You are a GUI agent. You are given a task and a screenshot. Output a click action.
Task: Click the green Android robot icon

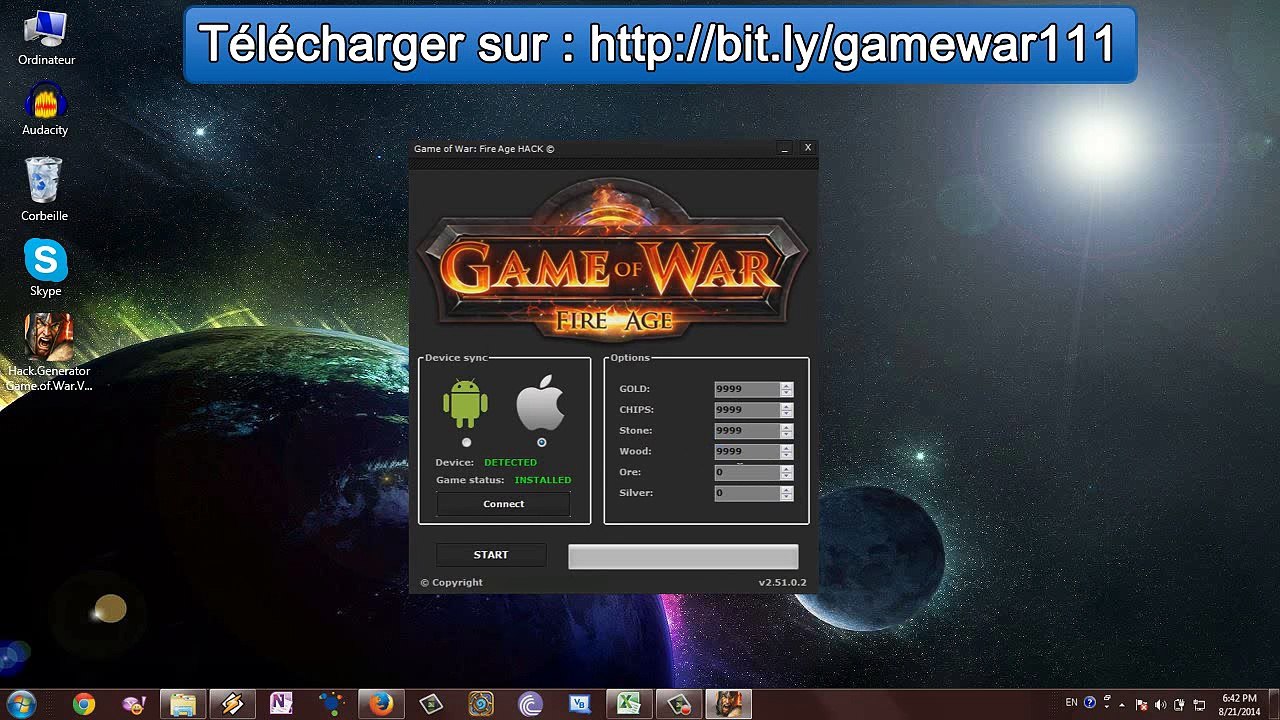(465, 404)
